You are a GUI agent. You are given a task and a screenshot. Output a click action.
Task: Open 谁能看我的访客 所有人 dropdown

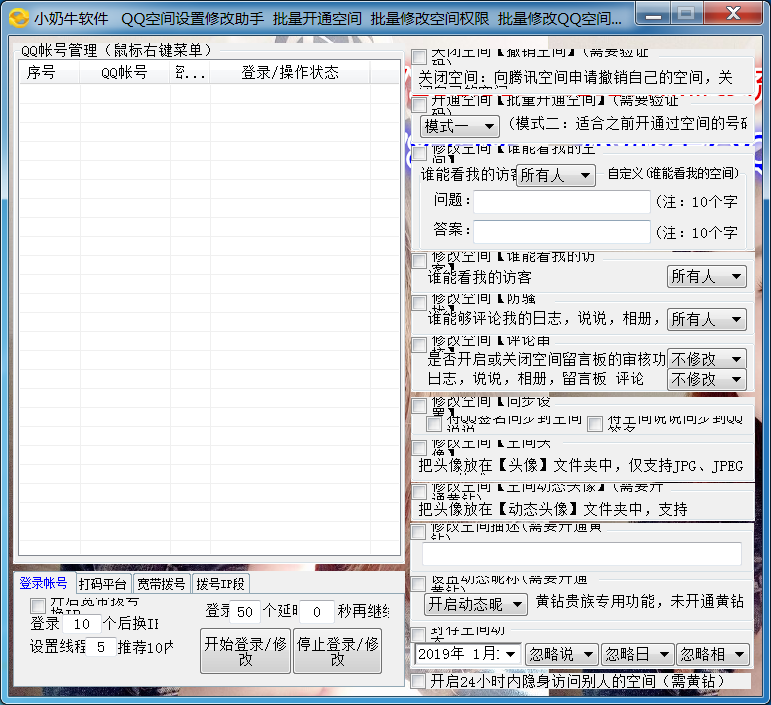point(707,277)
